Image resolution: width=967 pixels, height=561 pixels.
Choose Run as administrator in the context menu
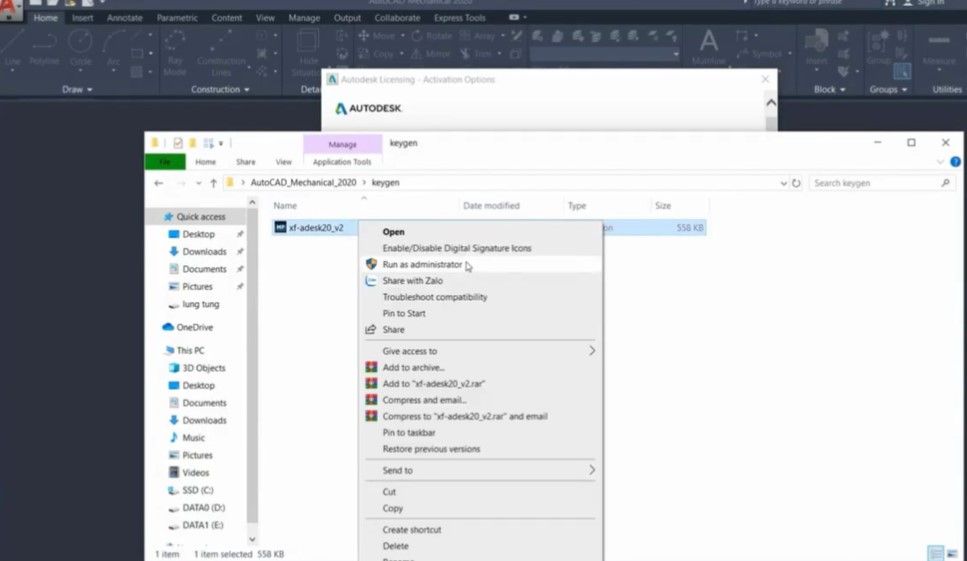[422, 264]
